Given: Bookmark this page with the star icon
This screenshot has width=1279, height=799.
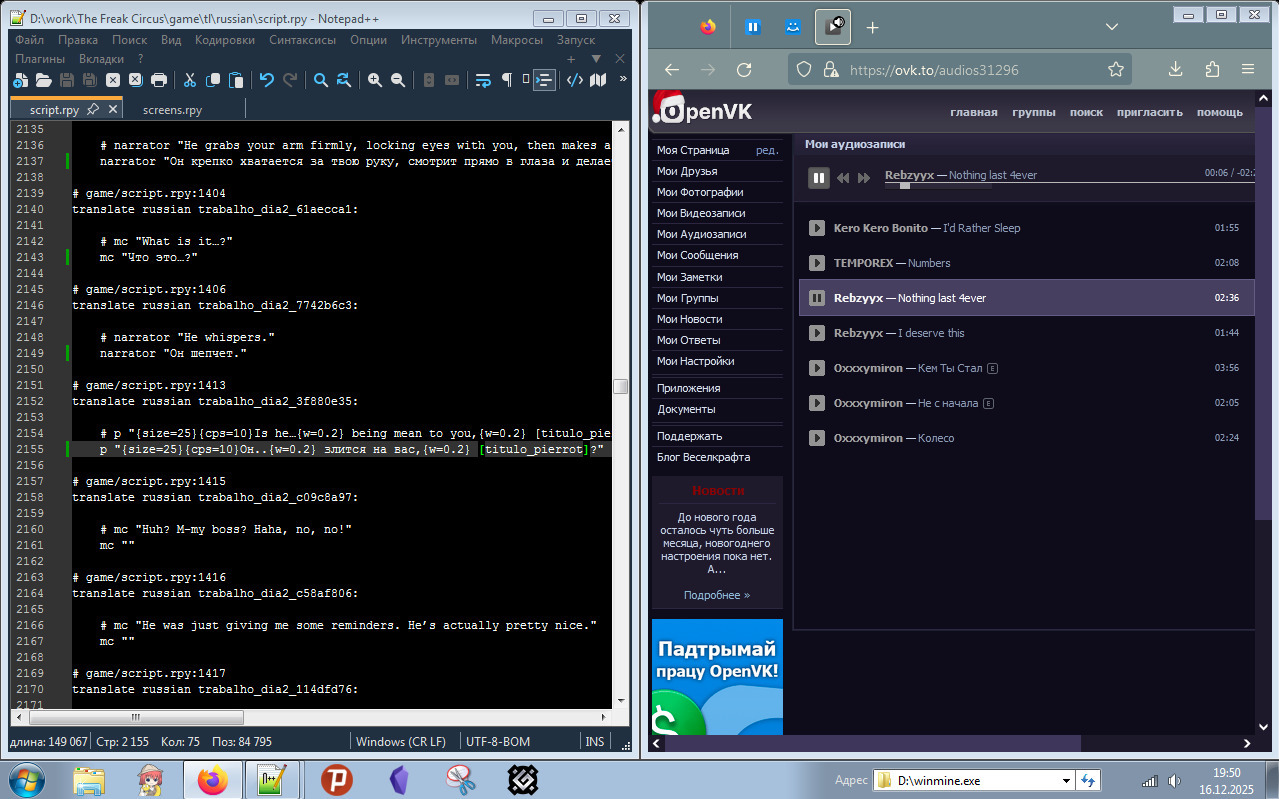Looking at the screenshot, I should point(1116,70).
